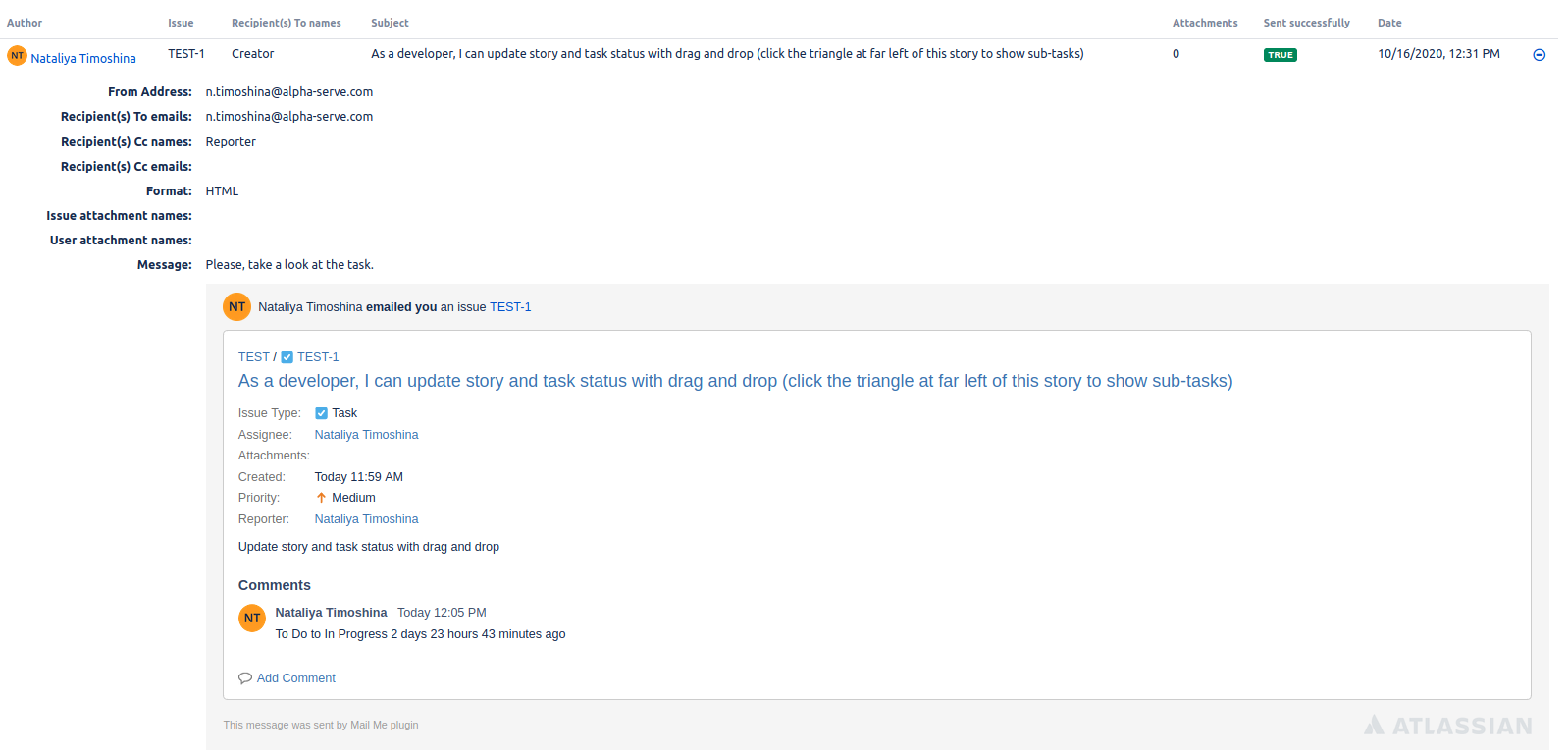This screenshot has height=756, width=1568.
Task: Click the NT avatar in the email preview header
Action: (236, 306)
